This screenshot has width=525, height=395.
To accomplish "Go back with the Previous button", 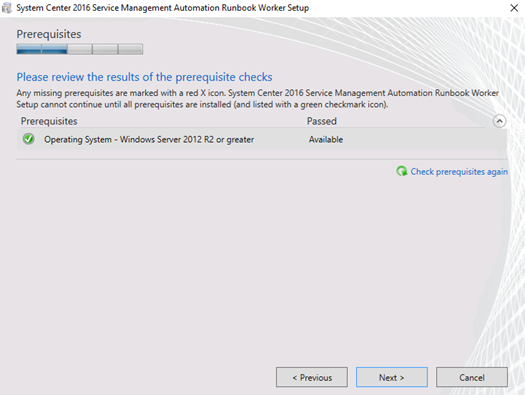I will click(312, 377).
